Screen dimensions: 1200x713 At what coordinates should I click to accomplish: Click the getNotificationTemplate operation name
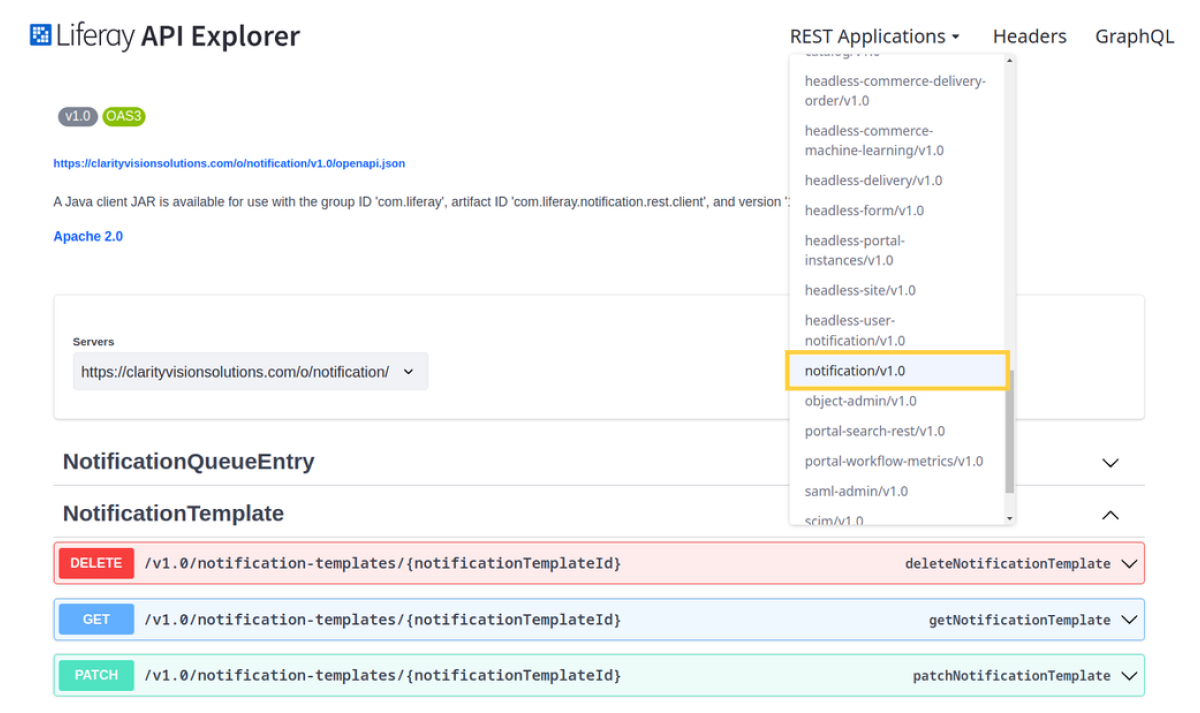pos(1019,619)
